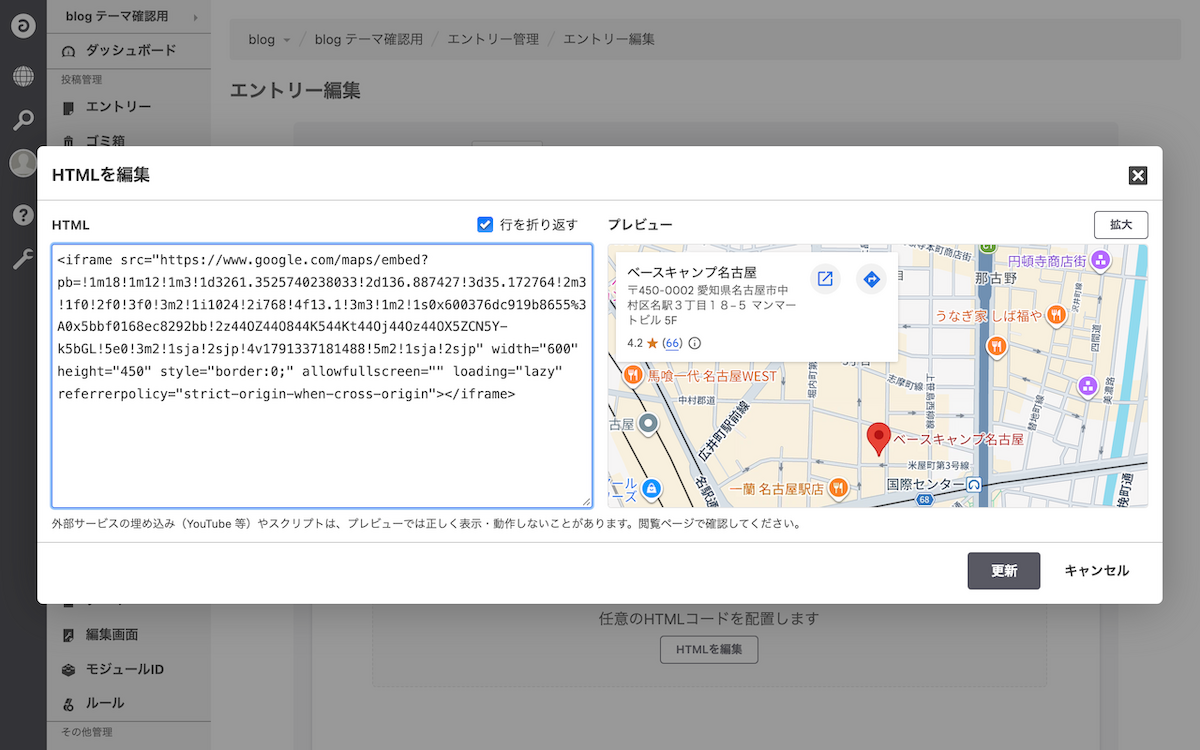Click the ベースキャンプ名古屋 title in info card
Screen dimensions: 1200x750
(691, 272)
